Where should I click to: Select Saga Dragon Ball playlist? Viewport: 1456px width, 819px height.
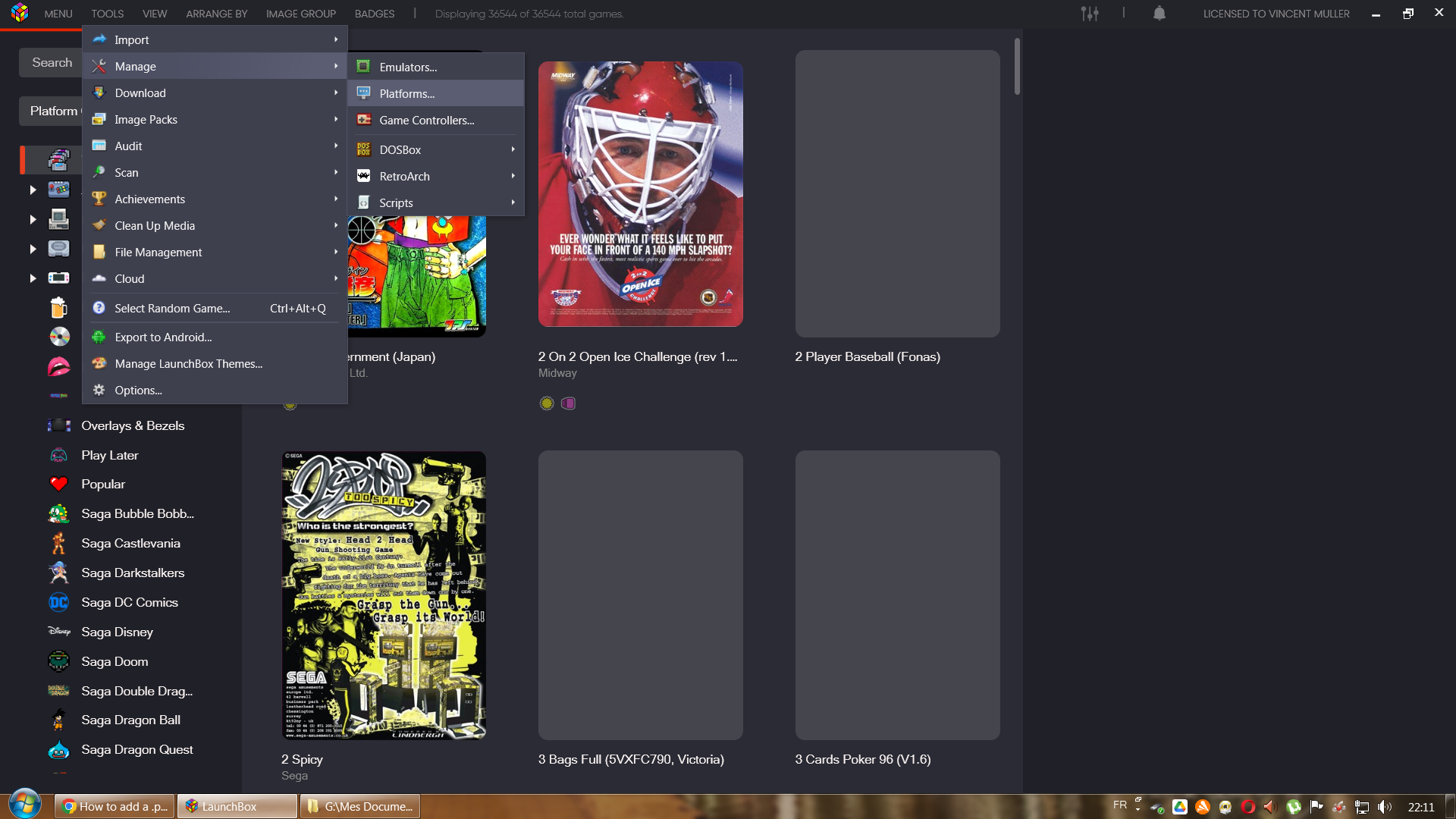[x=130, y=720]
